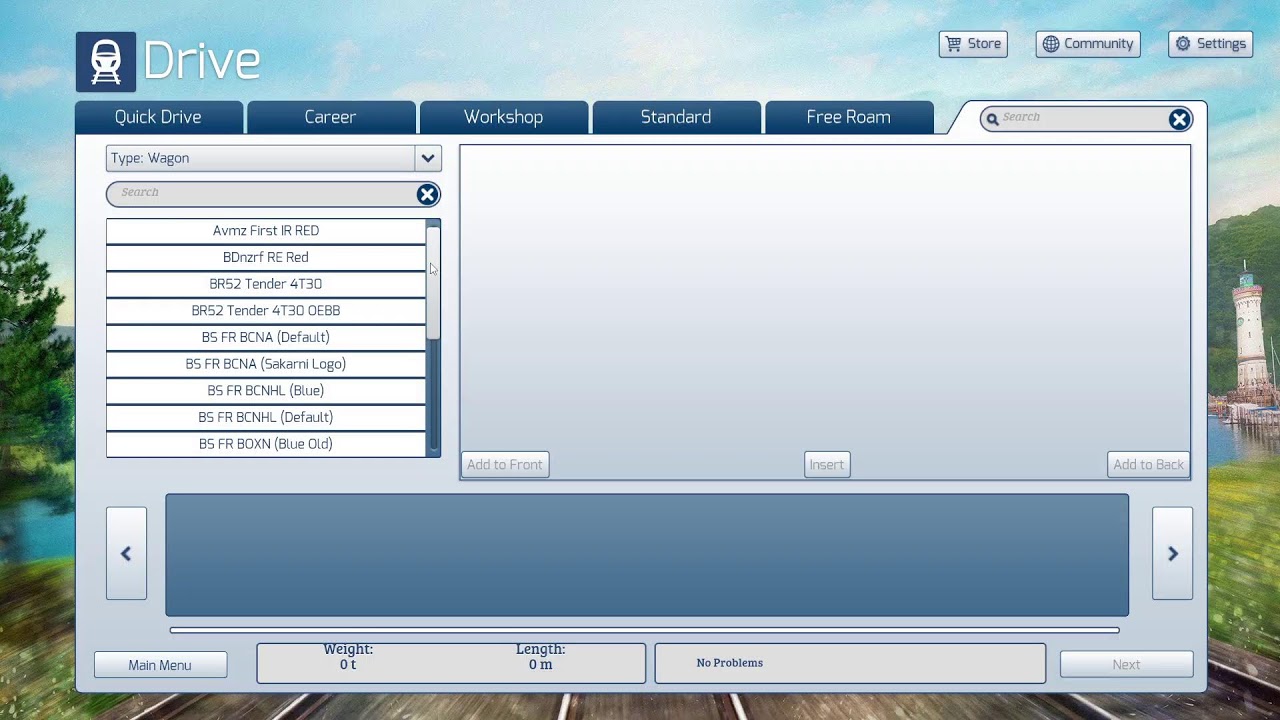Open the Type: Wagon dropdown
Screen dimensions: 1280x720
(273, 158)
